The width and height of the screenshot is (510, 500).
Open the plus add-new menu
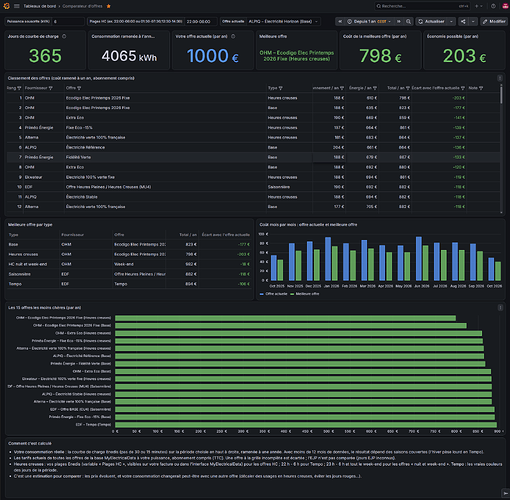(478, 6)
